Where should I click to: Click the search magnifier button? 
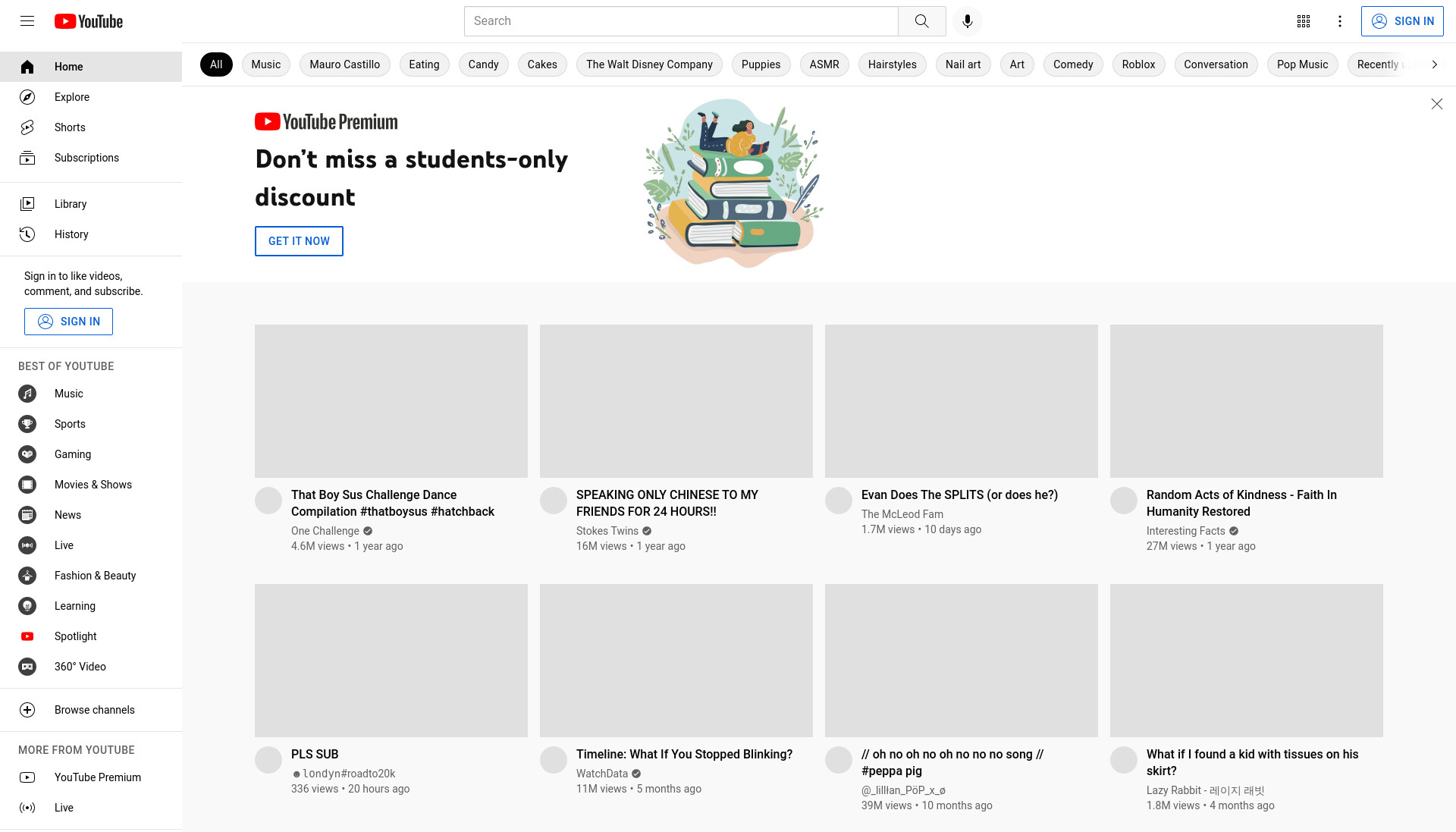(x=921, y=21)
